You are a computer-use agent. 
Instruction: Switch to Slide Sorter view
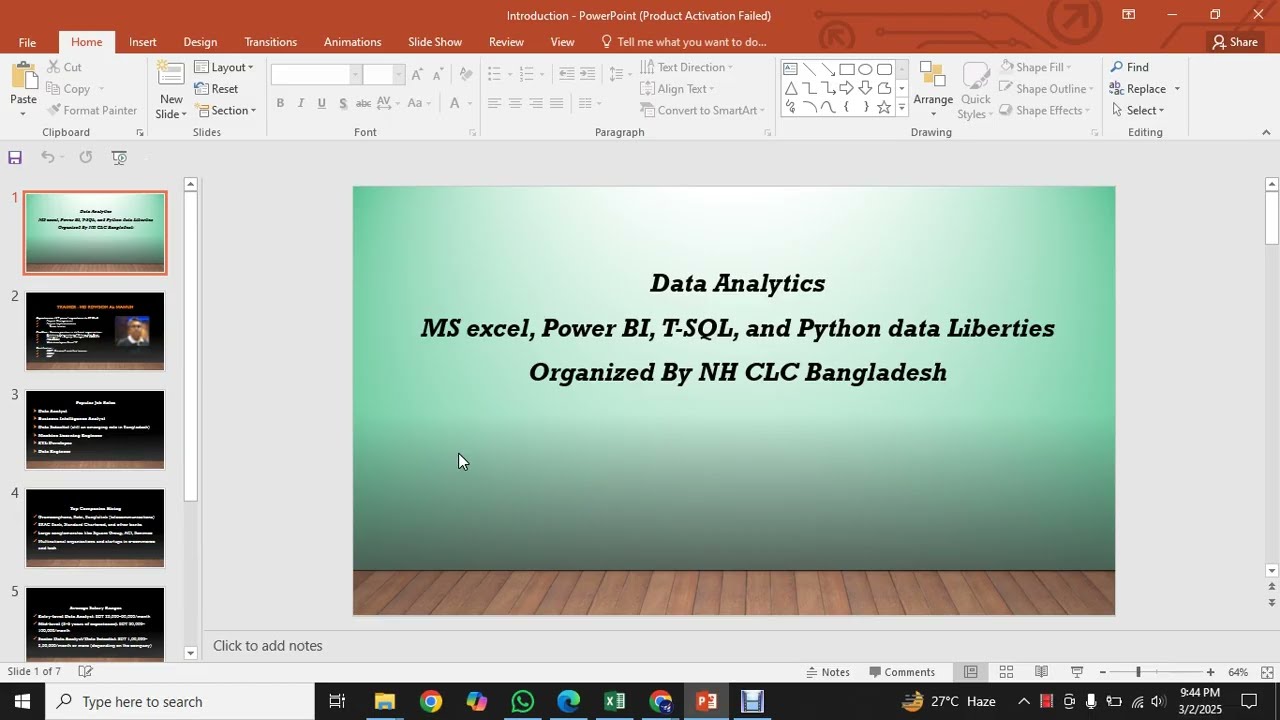[1006, 672]
